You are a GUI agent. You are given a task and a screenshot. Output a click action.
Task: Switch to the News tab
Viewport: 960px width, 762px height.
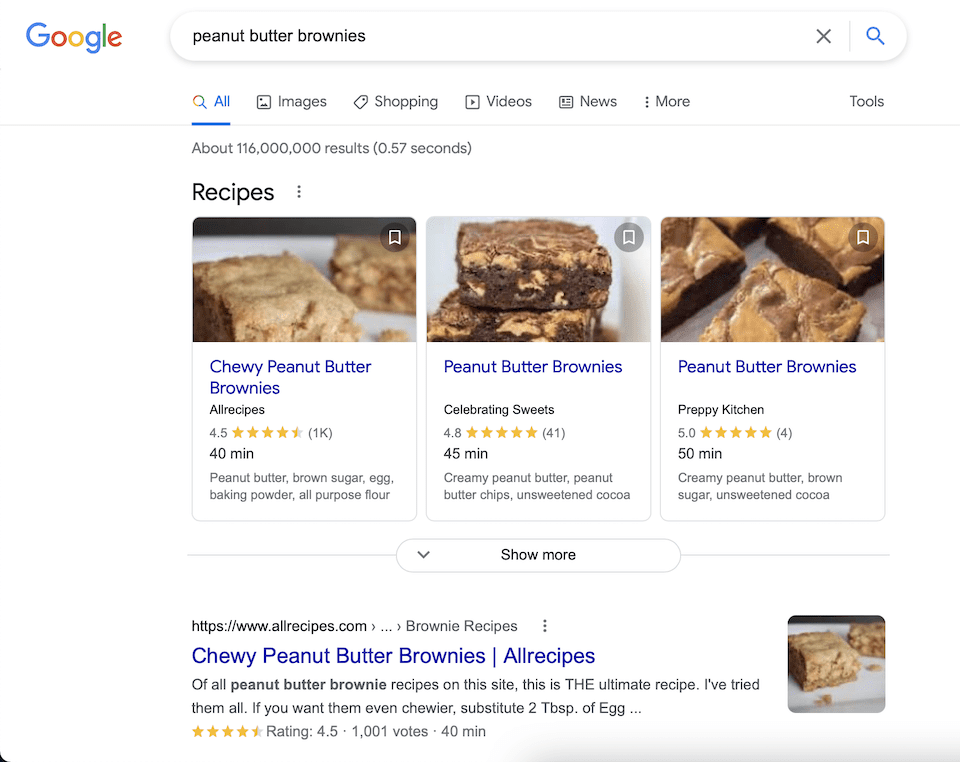(588, 101)
